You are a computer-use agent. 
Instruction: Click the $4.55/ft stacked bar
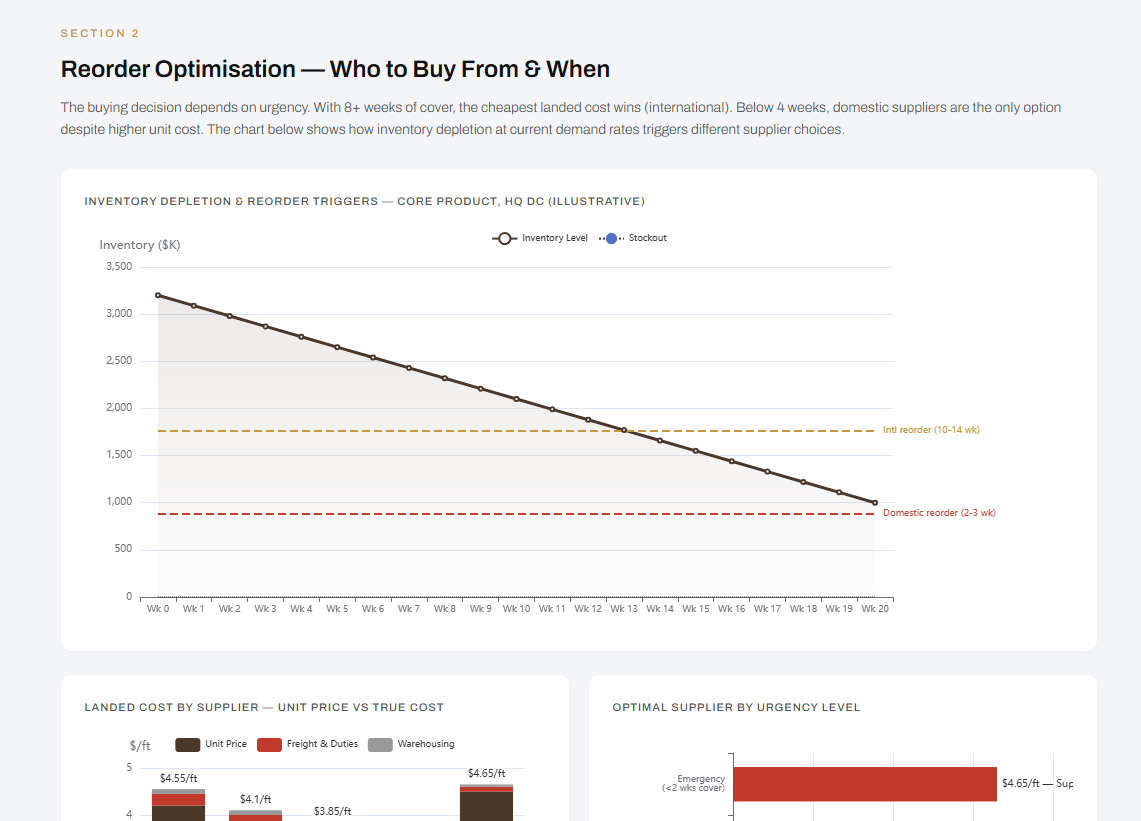(178, 805)
